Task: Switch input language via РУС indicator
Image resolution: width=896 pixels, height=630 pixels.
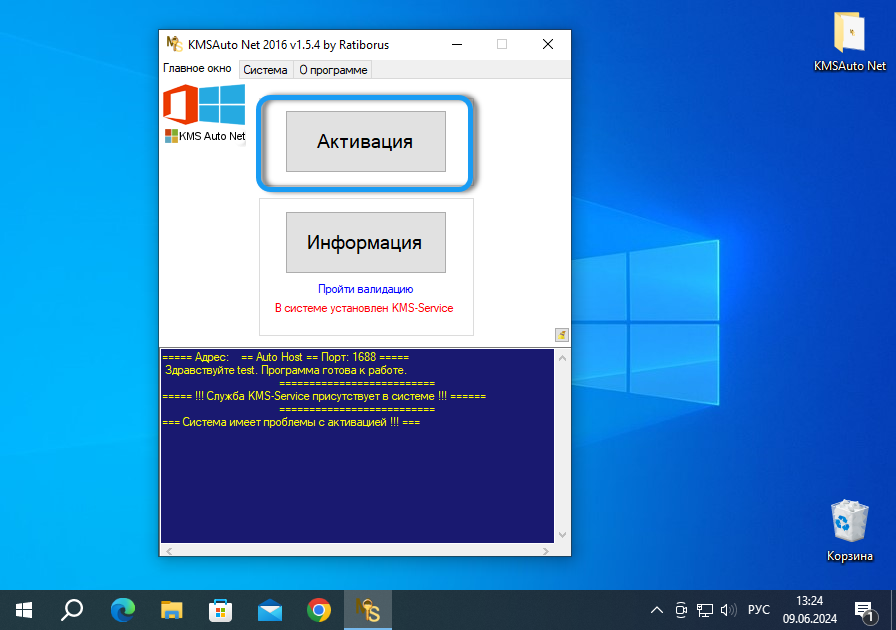Action: [x=759, y=610]
